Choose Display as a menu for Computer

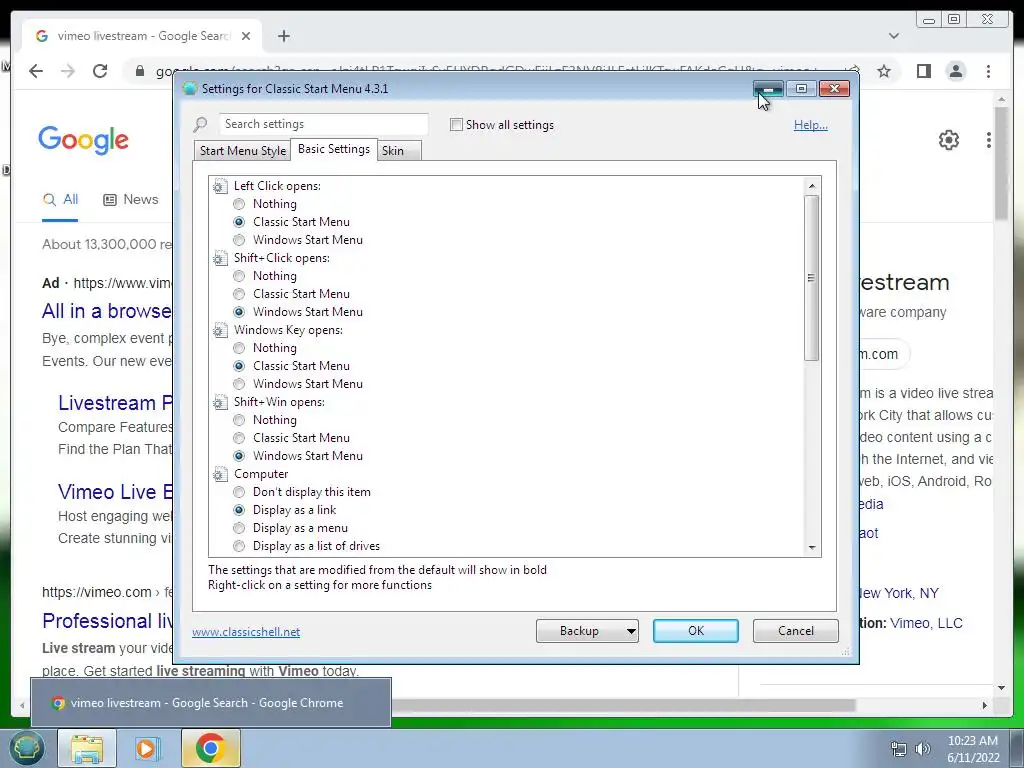click(239, 528)
